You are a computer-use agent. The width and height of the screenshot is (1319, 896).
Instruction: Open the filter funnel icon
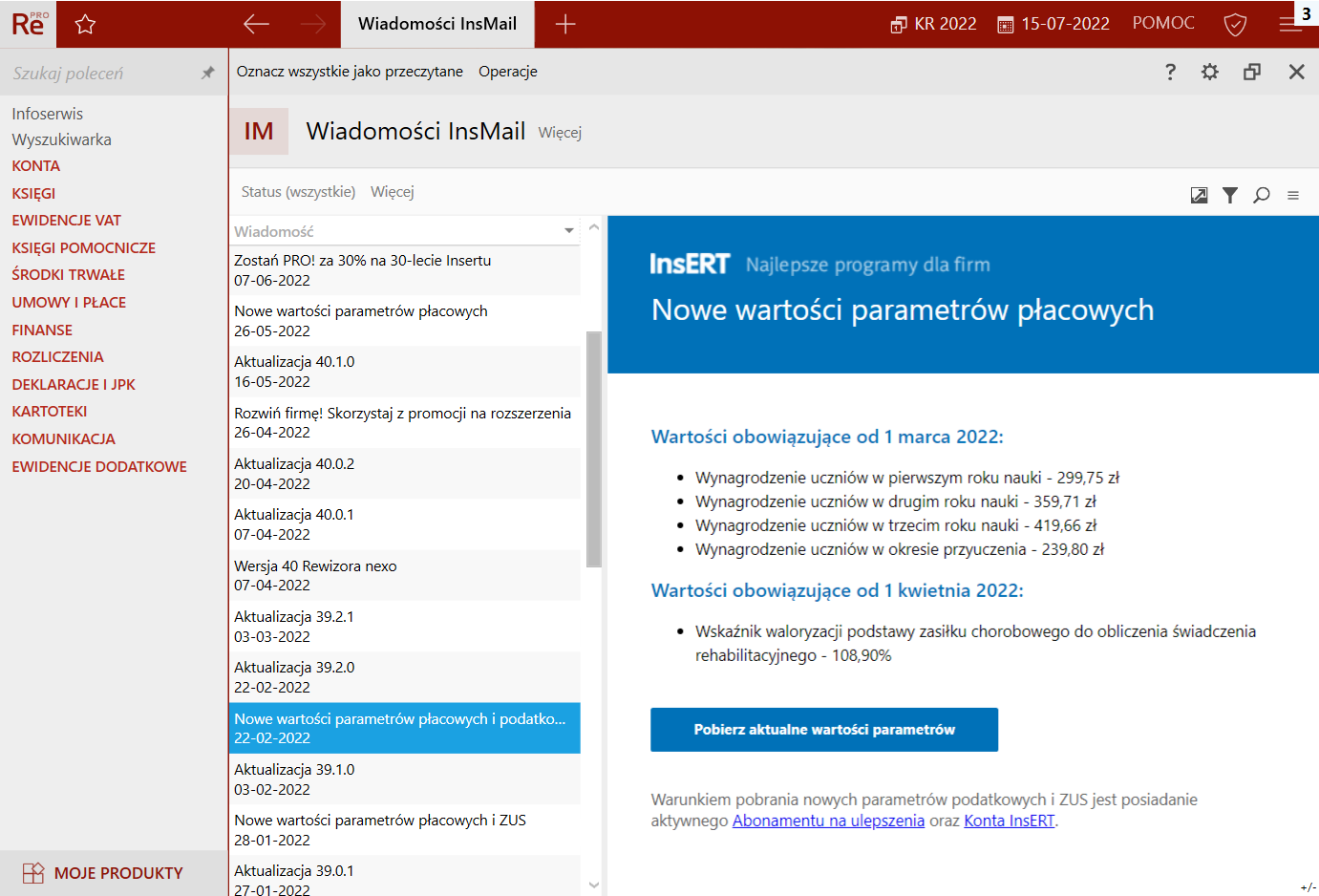[1230, 195]
